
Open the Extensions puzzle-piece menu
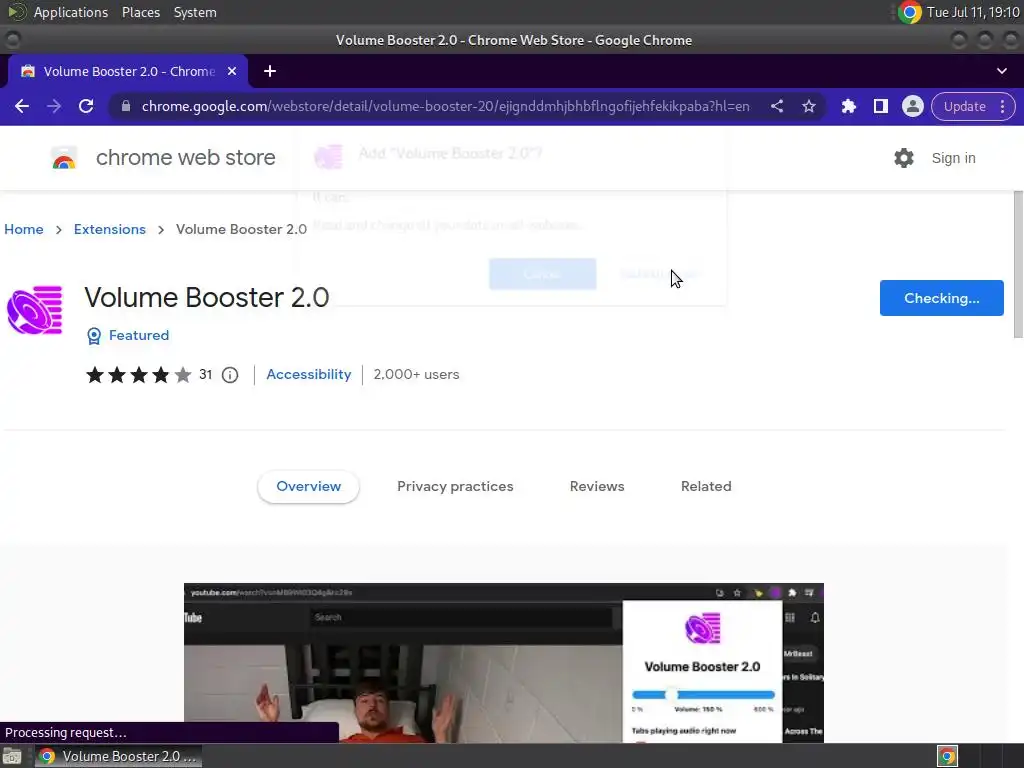[x=848, y=106]
